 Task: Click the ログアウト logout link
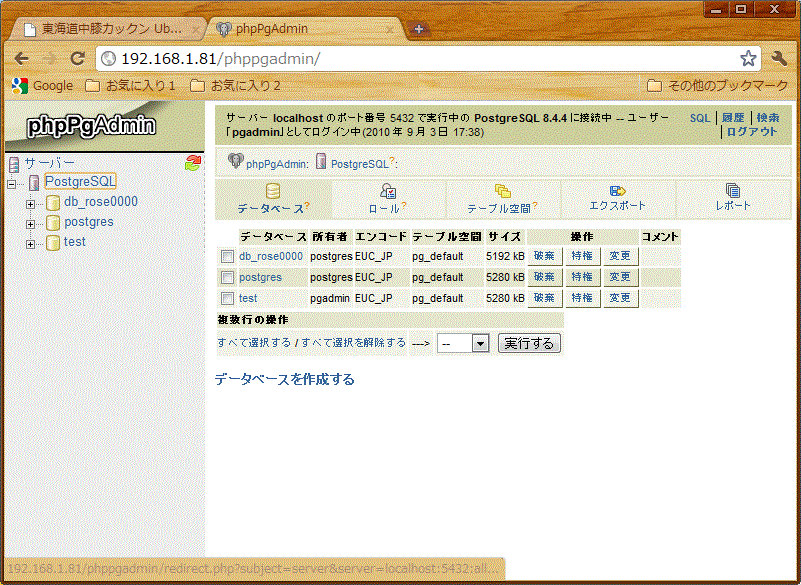[x=752, y=132]
